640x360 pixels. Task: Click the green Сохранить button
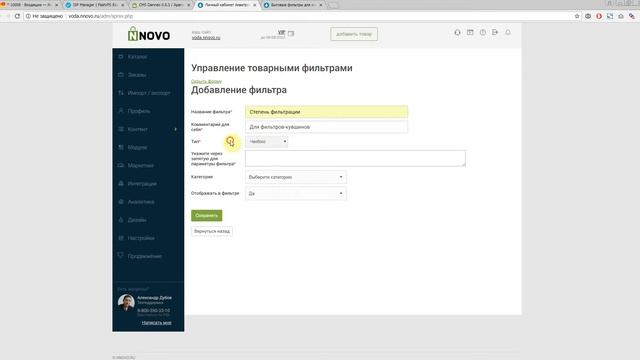click(x=207, y=216)
